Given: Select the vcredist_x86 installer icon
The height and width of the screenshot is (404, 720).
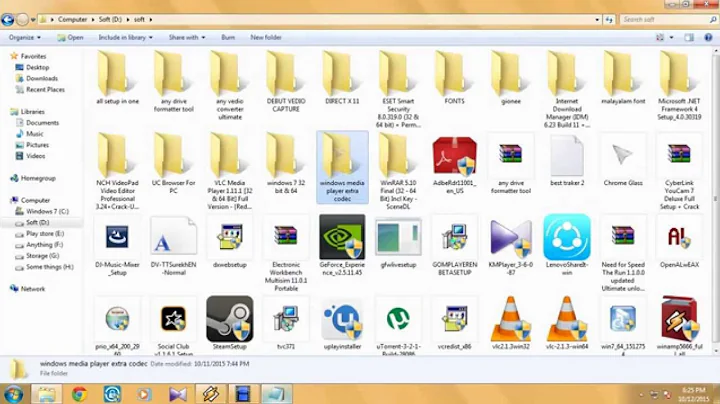Looking at the screenshot, I should click(454, 319).
